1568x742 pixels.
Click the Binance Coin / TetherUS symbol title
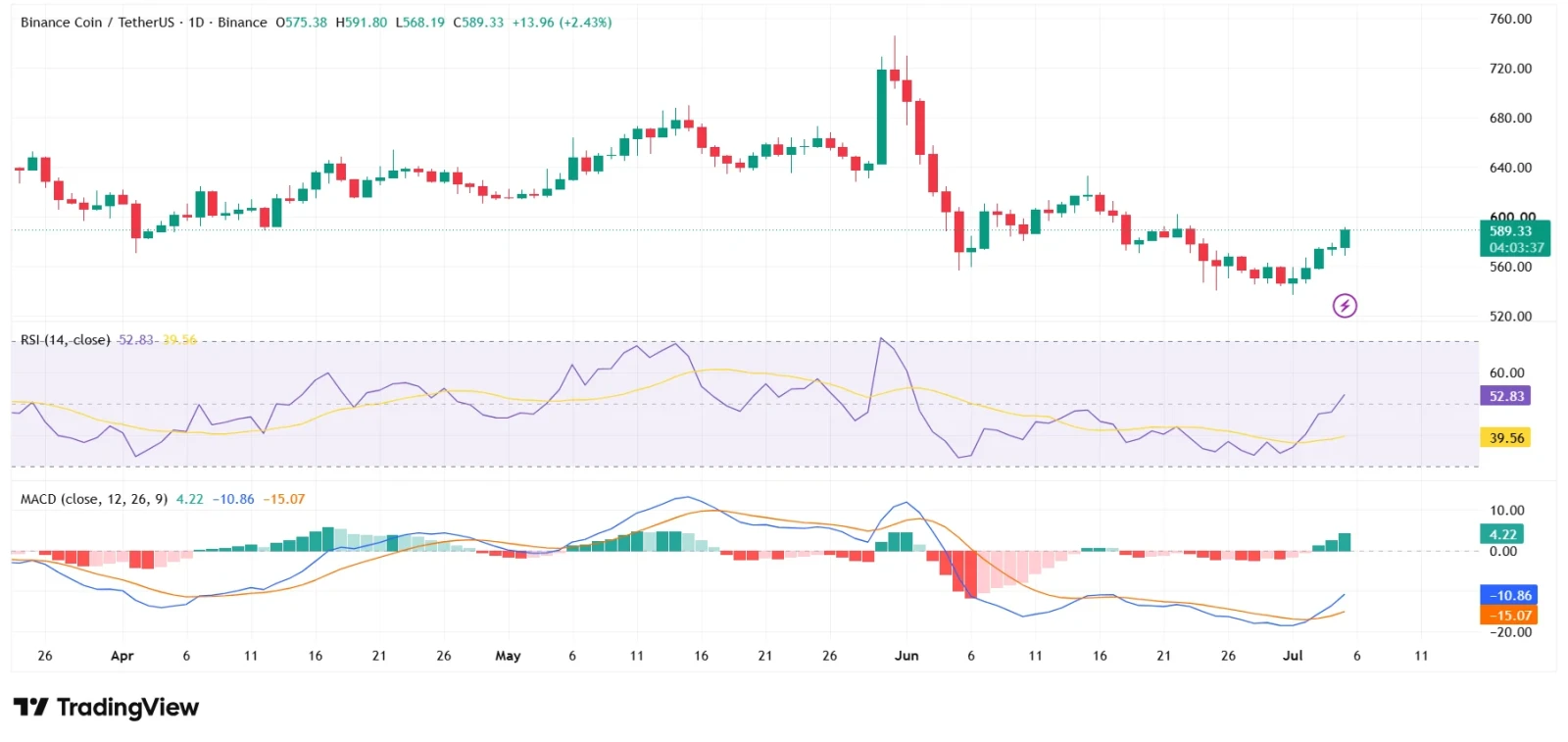click(97, 23)
